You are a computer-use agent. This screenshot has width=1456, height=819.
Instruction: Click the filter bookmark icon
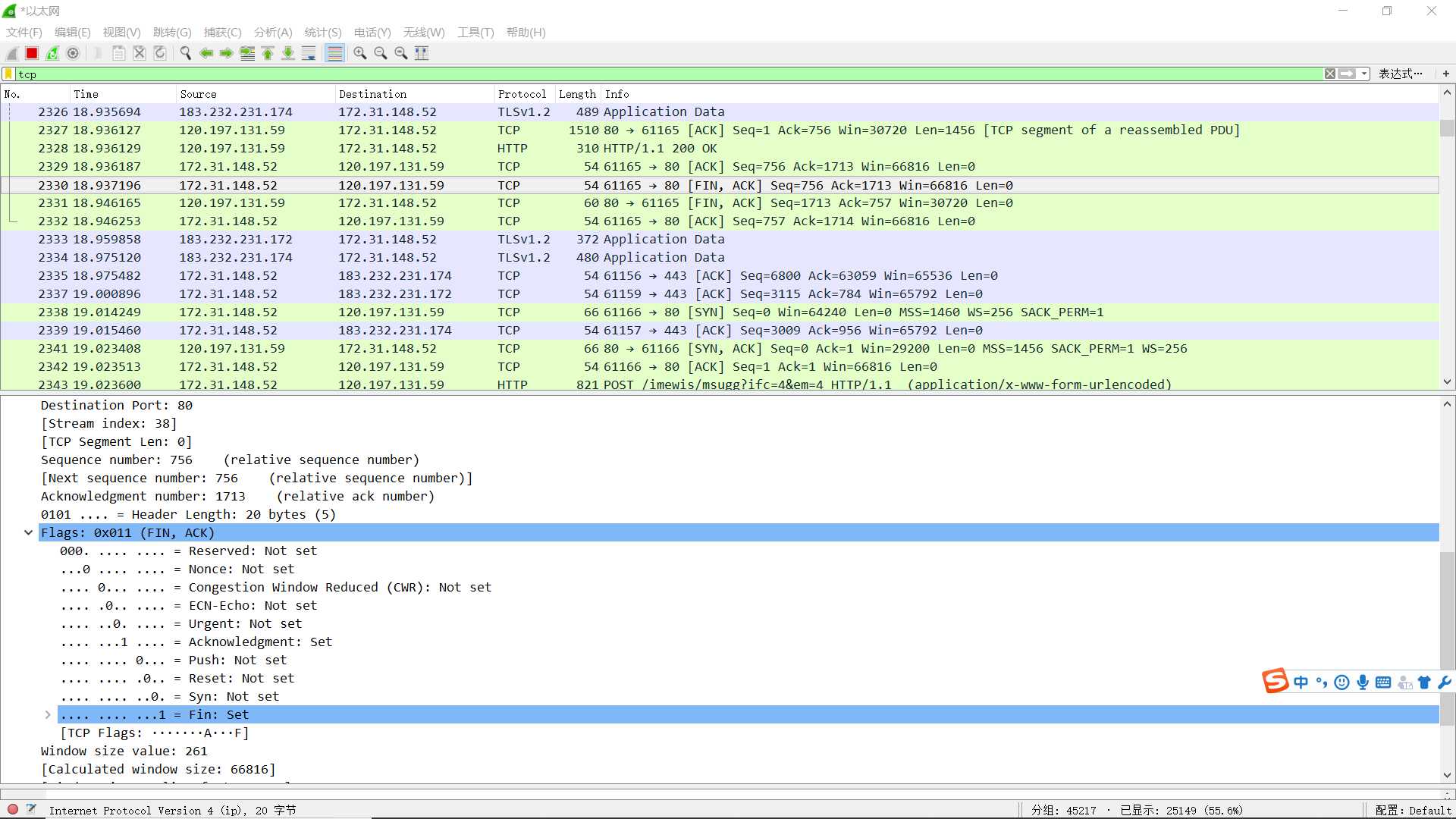pos(9,74)
